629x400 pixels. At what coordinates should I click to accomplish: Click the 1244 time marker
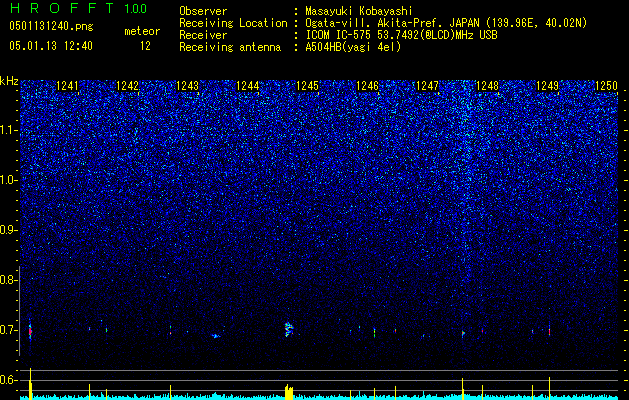coord(248,86)
